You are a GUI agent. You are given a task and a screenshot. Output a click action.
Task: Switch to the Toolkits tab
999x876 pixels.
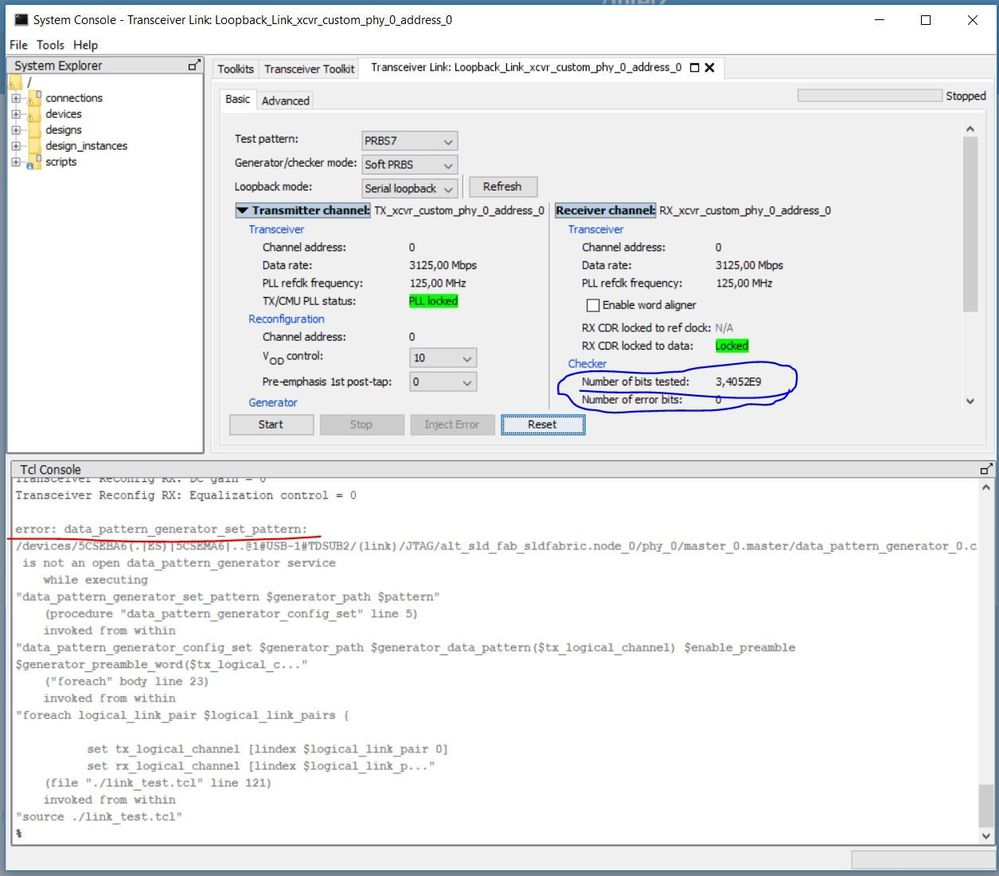coord(235,69)
